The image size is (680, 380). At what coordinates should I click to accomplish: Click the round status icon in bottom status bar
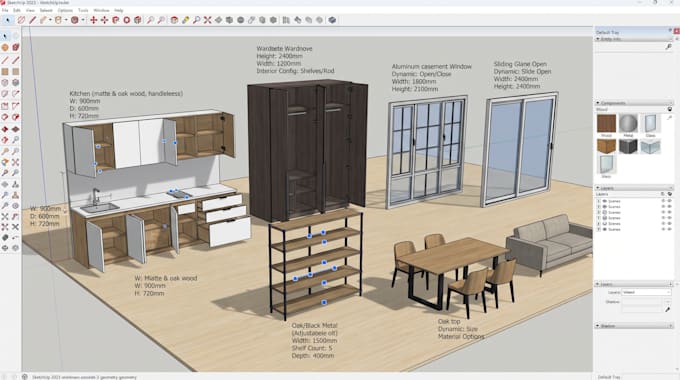(25, 377)
